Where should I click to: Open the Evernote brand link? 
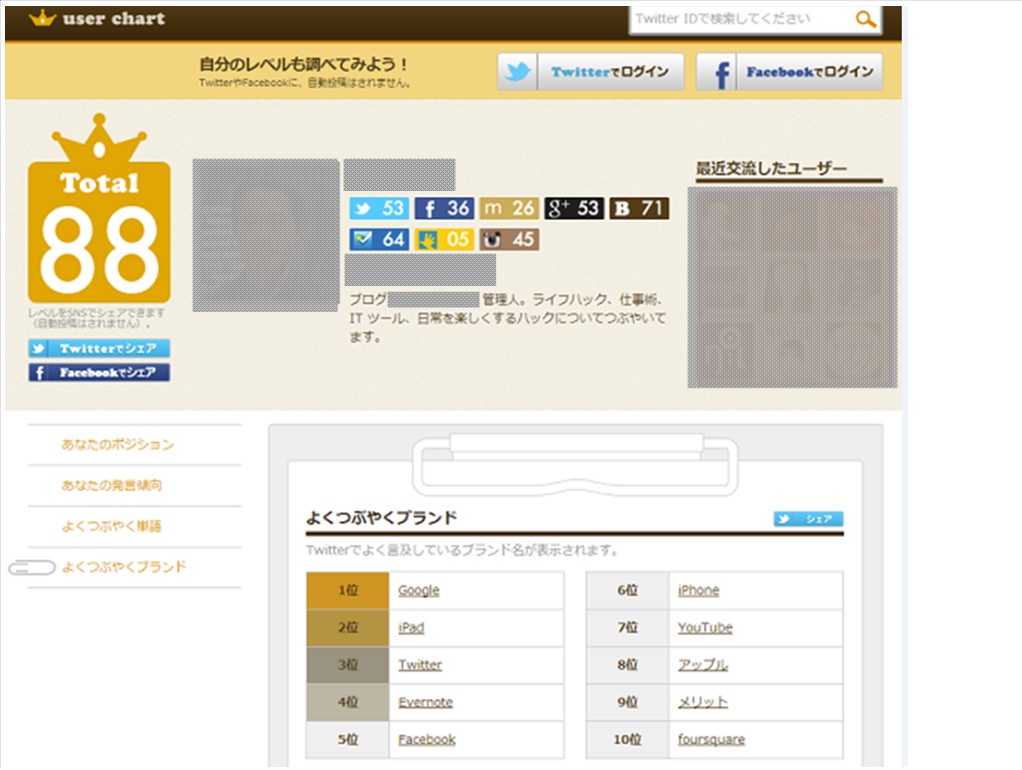425,702
